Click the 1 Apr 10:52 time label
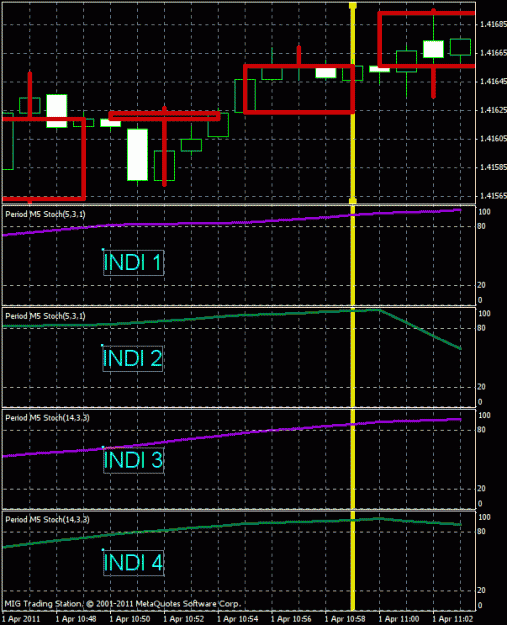This screenshot has width=507, height=625. pyautogui.click(x=183, y=619)
